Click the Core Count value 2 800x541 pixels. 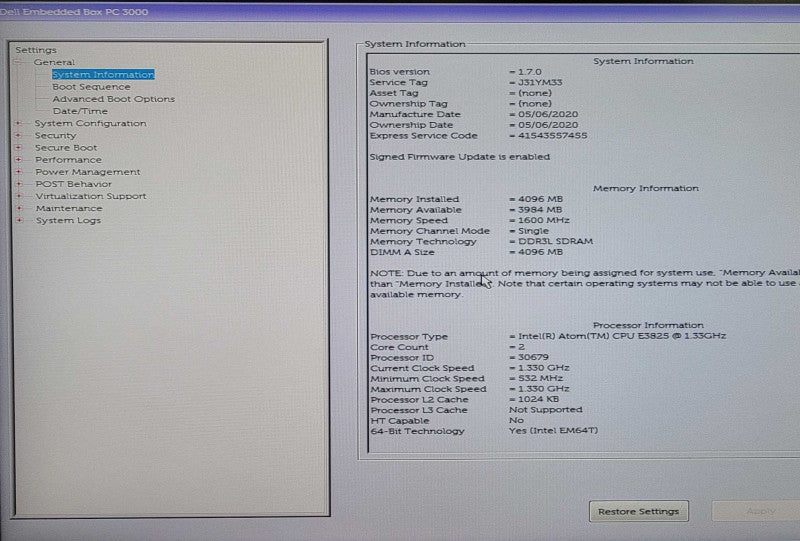[521, 347]
